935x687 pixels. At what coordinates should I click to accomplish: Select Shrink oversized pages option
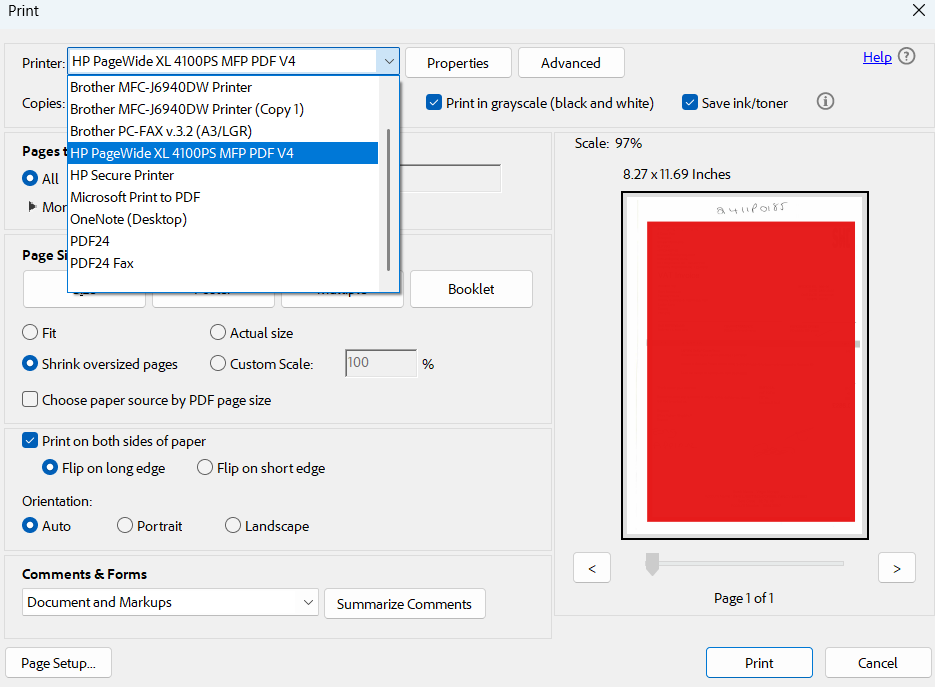30,363
